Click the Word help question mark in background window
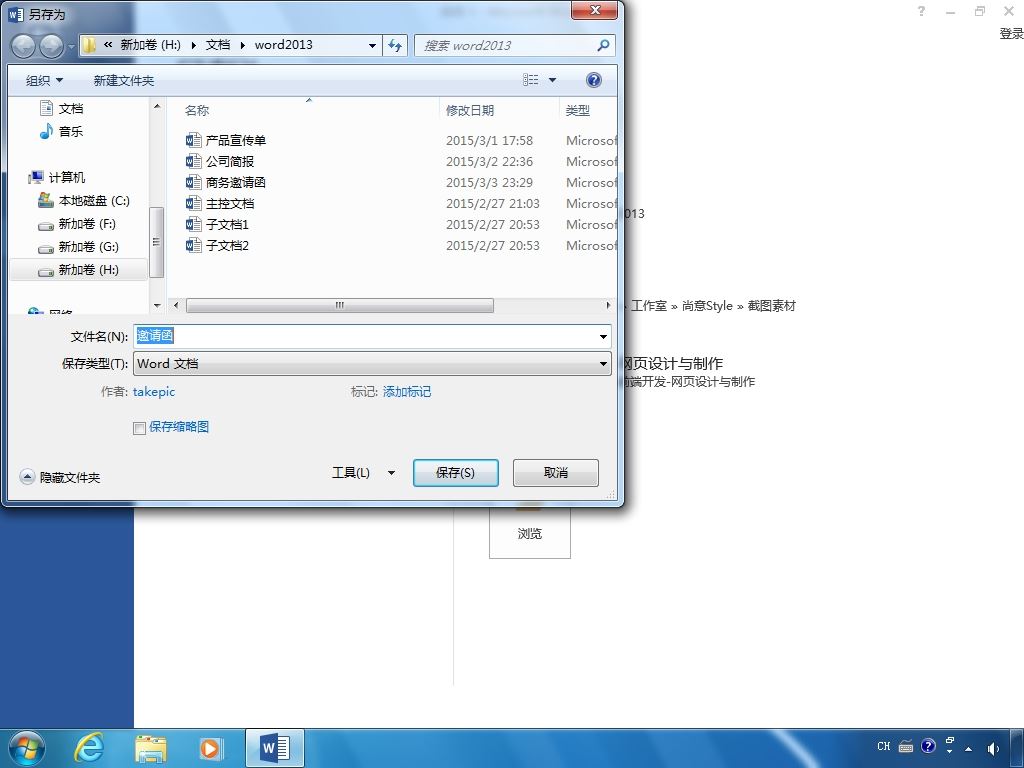The image size is (1024, 768). click(921, 11)
